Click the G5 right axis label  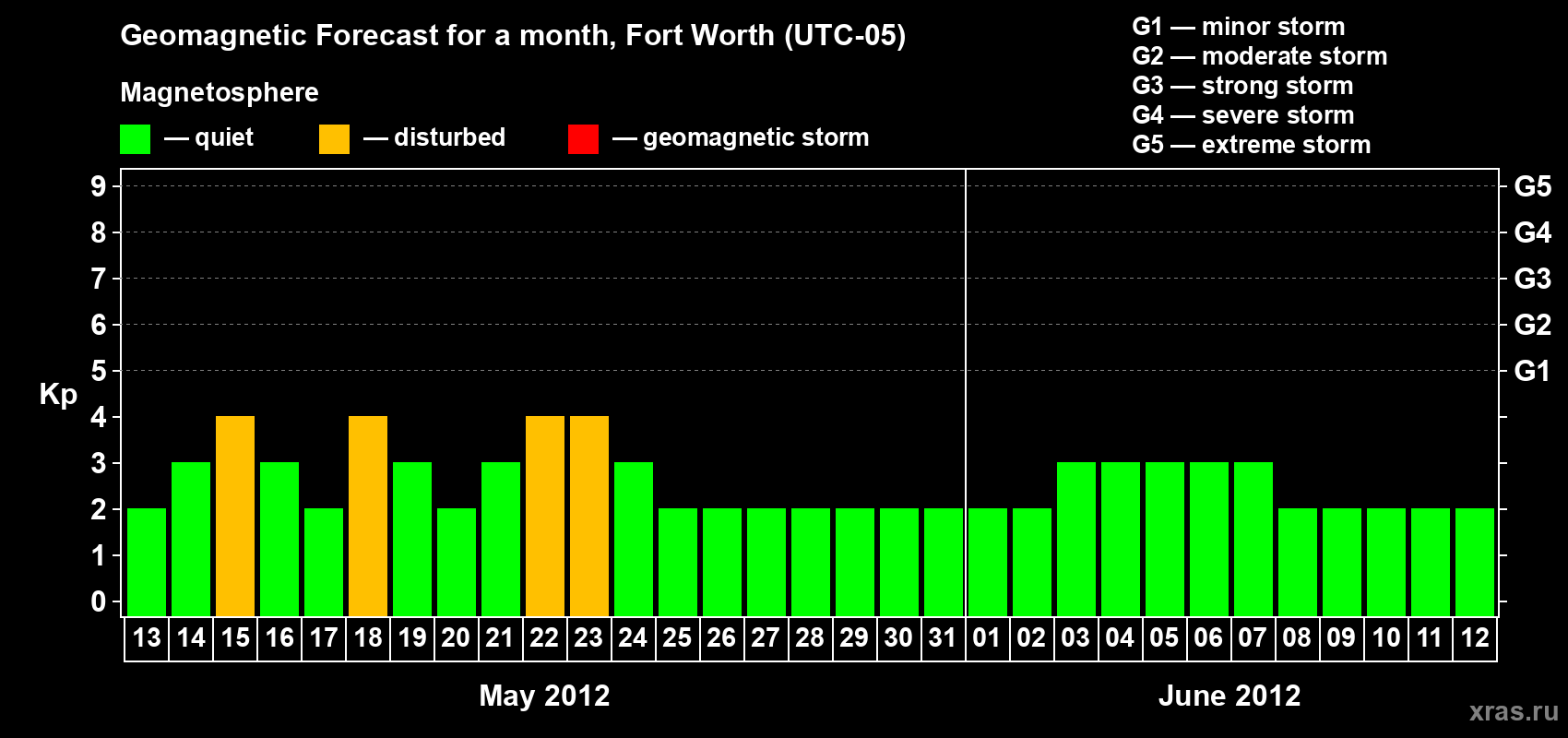(1533, 186)
